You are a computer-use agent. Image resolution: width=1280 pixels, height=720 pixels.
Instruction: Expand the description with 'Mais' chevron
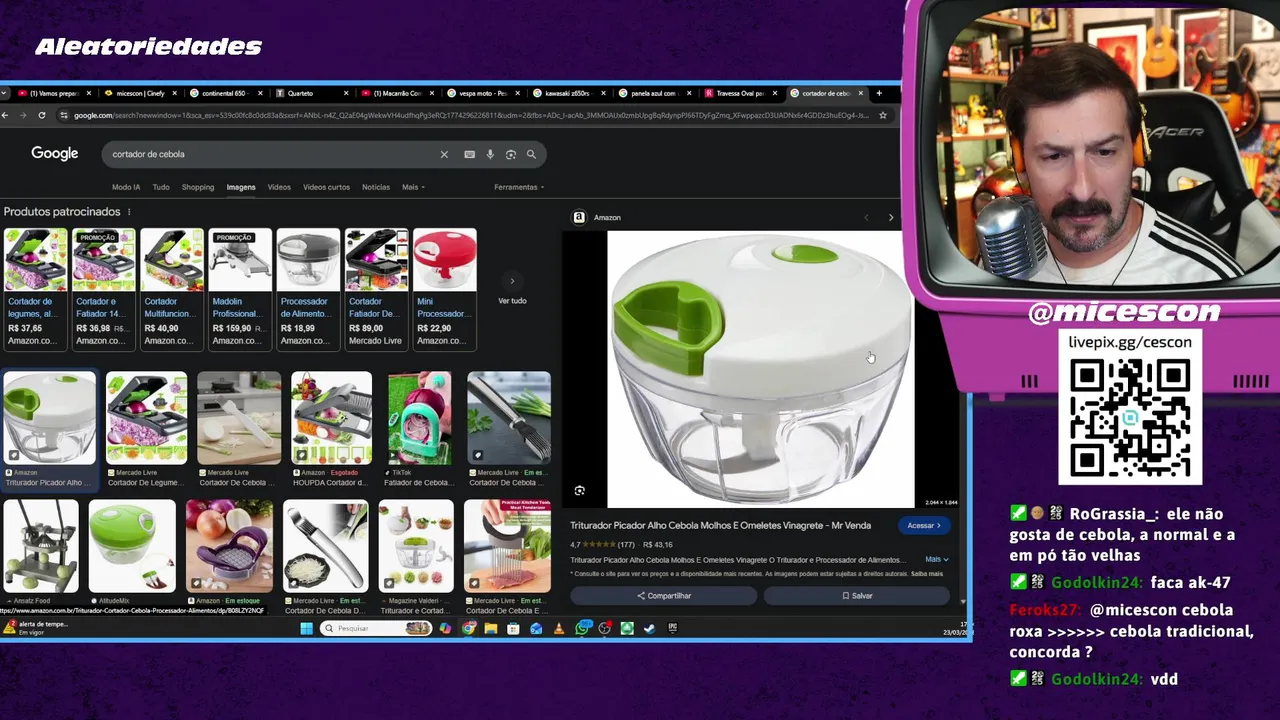pyautogui.click(x=937, y=560)
